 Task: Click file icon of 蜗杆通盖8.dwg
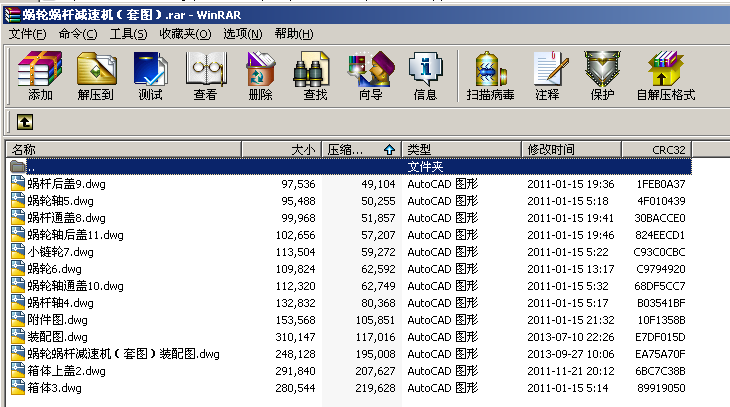coord(18,217)
